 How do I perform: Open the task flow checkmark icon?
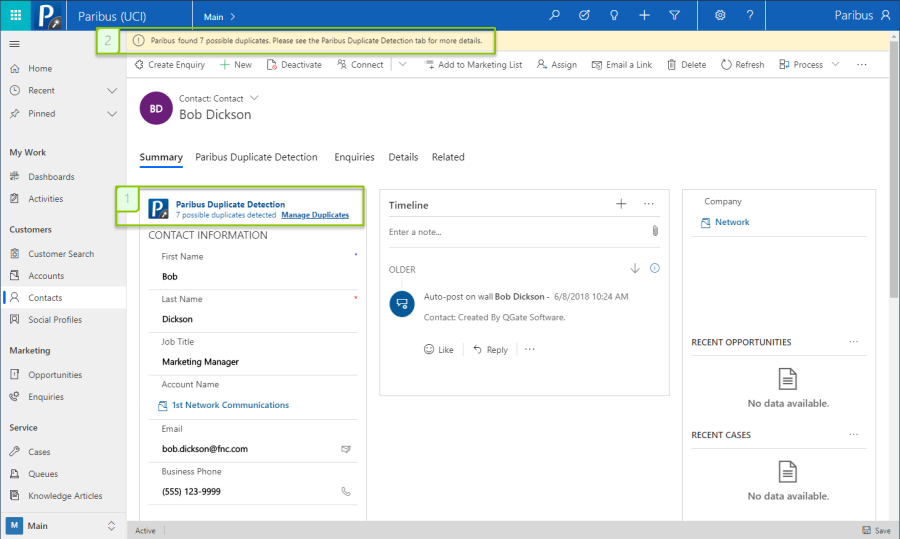pos(584,15)
